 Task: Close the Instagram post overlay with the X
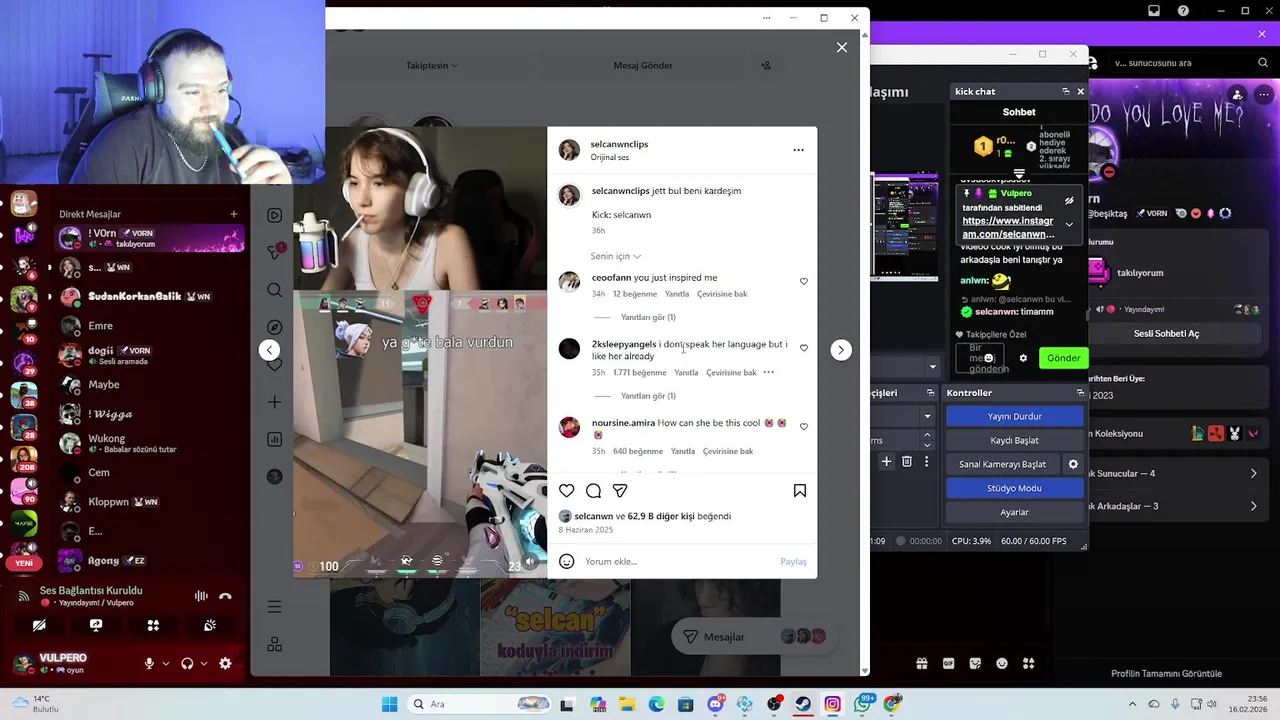tap(842, 47)
